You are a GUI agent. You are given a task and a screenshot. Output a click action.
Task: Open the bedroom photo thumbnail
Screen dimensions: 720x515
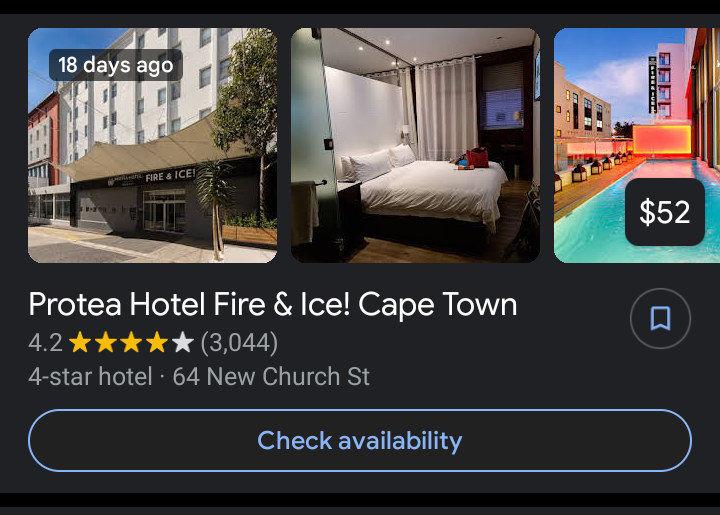pyautogui.click(x=415, y=146)
